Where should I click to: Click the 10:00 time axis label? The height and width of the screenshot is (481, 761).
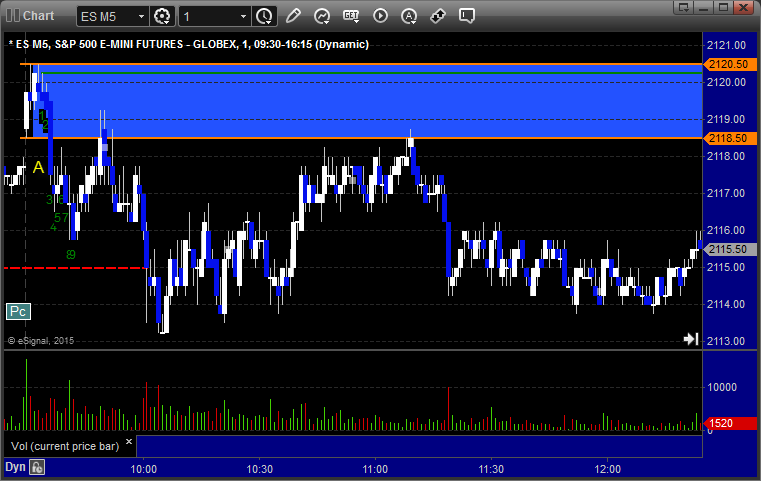143,469
